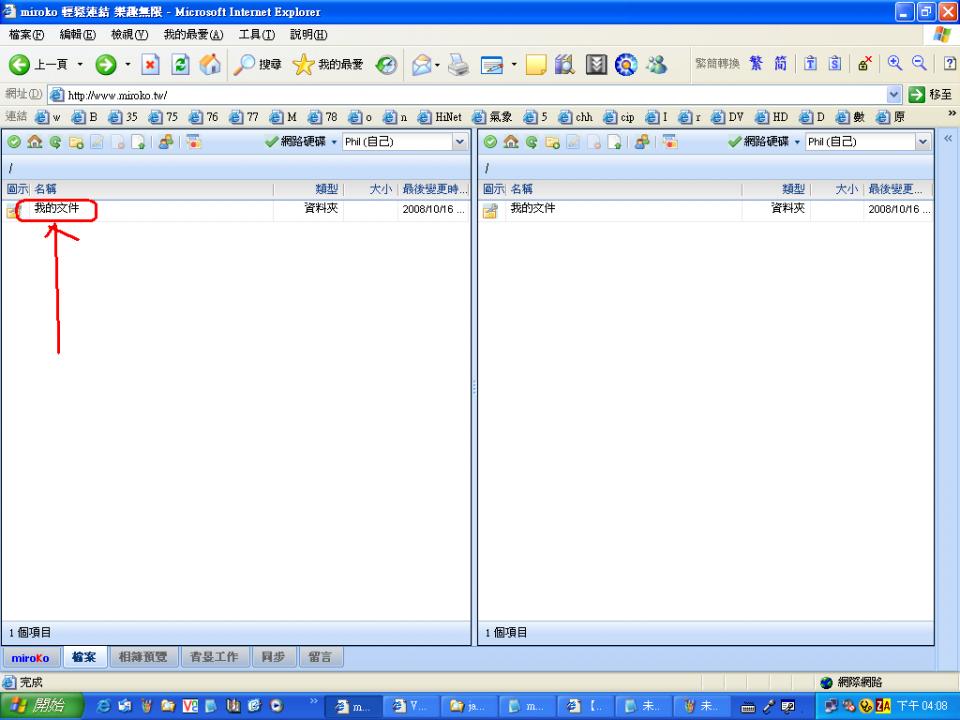Image resolution: width=960 pixels, height=720 pixels.
Task: Refresh the left pane file list
Action: pos(56,142)
